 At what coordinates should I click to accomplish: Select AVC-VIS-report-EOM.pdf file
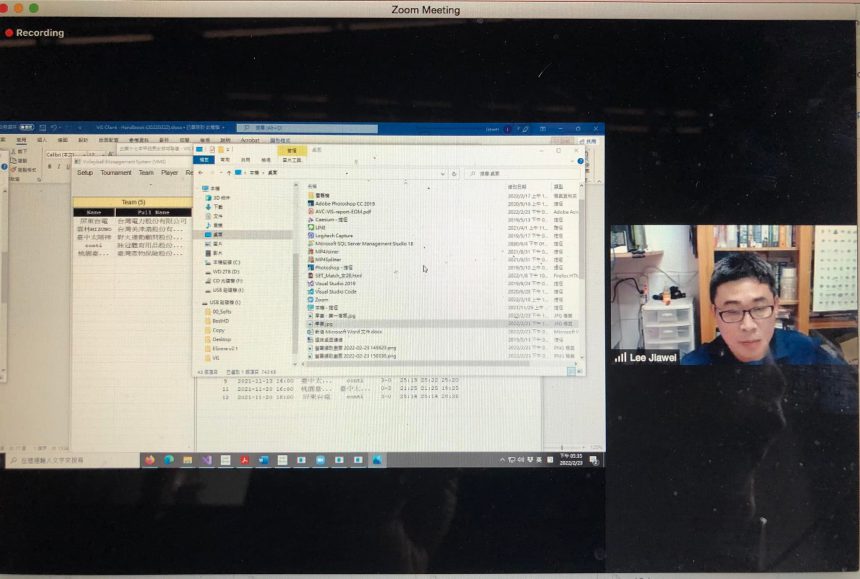tap(340, 211)
